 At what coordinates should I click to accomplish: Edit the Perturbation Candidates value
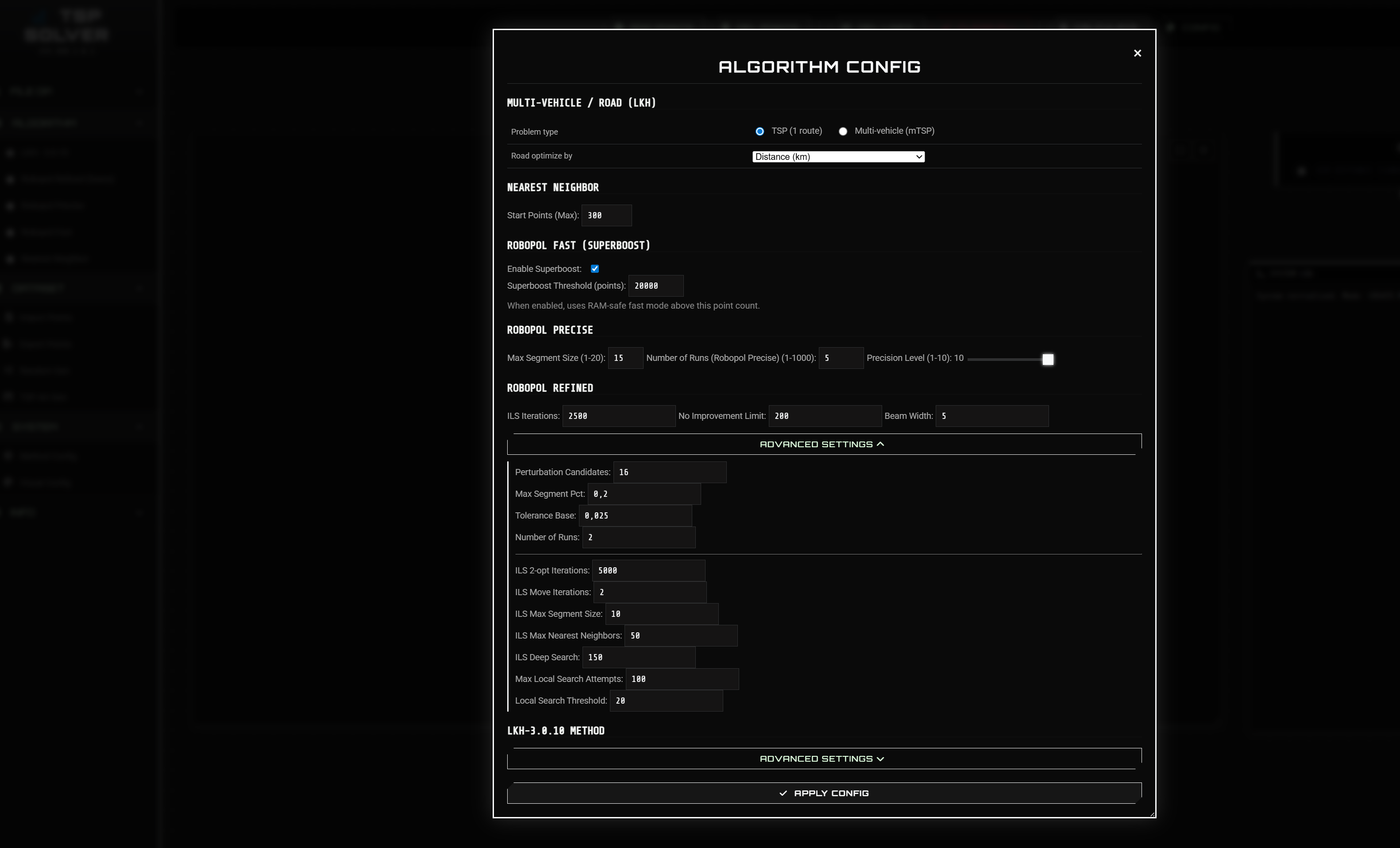coord(669,472)
